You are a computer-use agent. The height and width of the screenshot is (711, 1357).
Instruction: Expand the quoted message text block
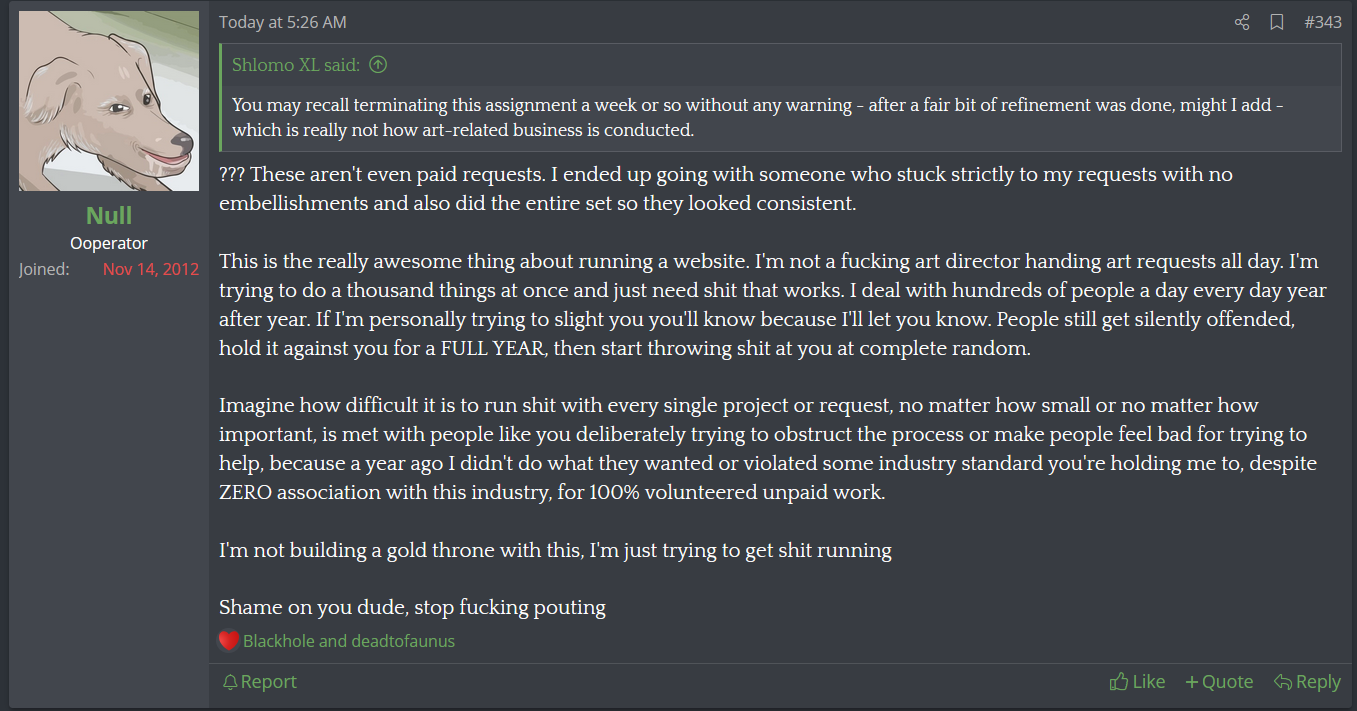click(x=782, y=117)
